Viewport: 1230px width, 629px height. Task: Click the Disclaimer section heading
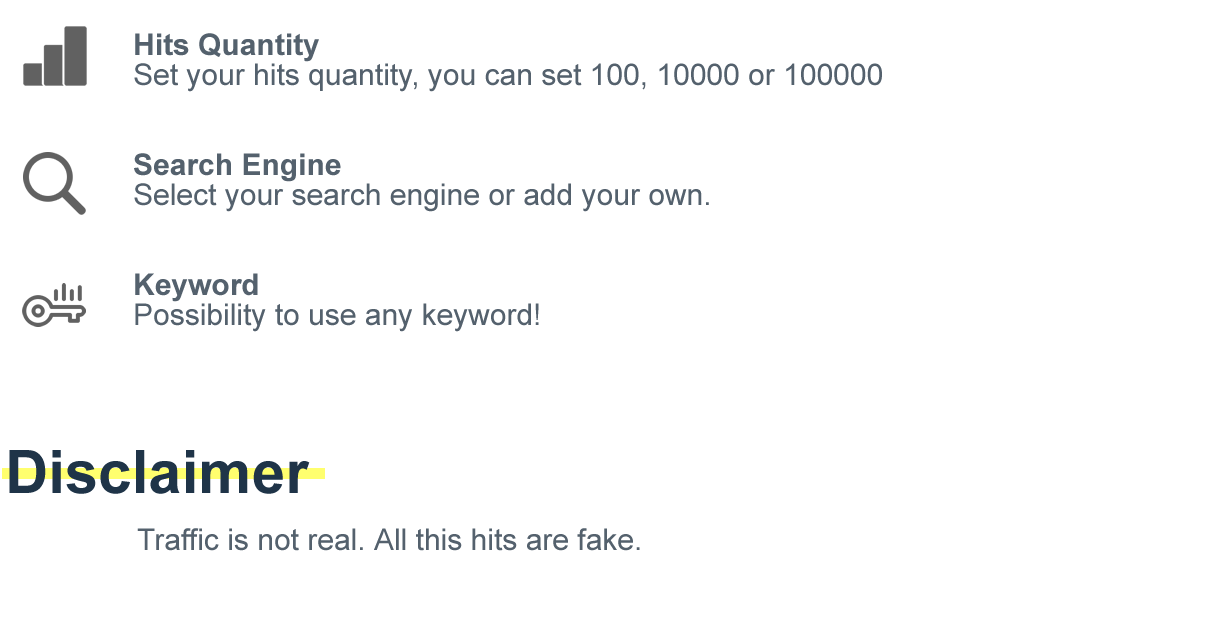click(x=158, y=473)
